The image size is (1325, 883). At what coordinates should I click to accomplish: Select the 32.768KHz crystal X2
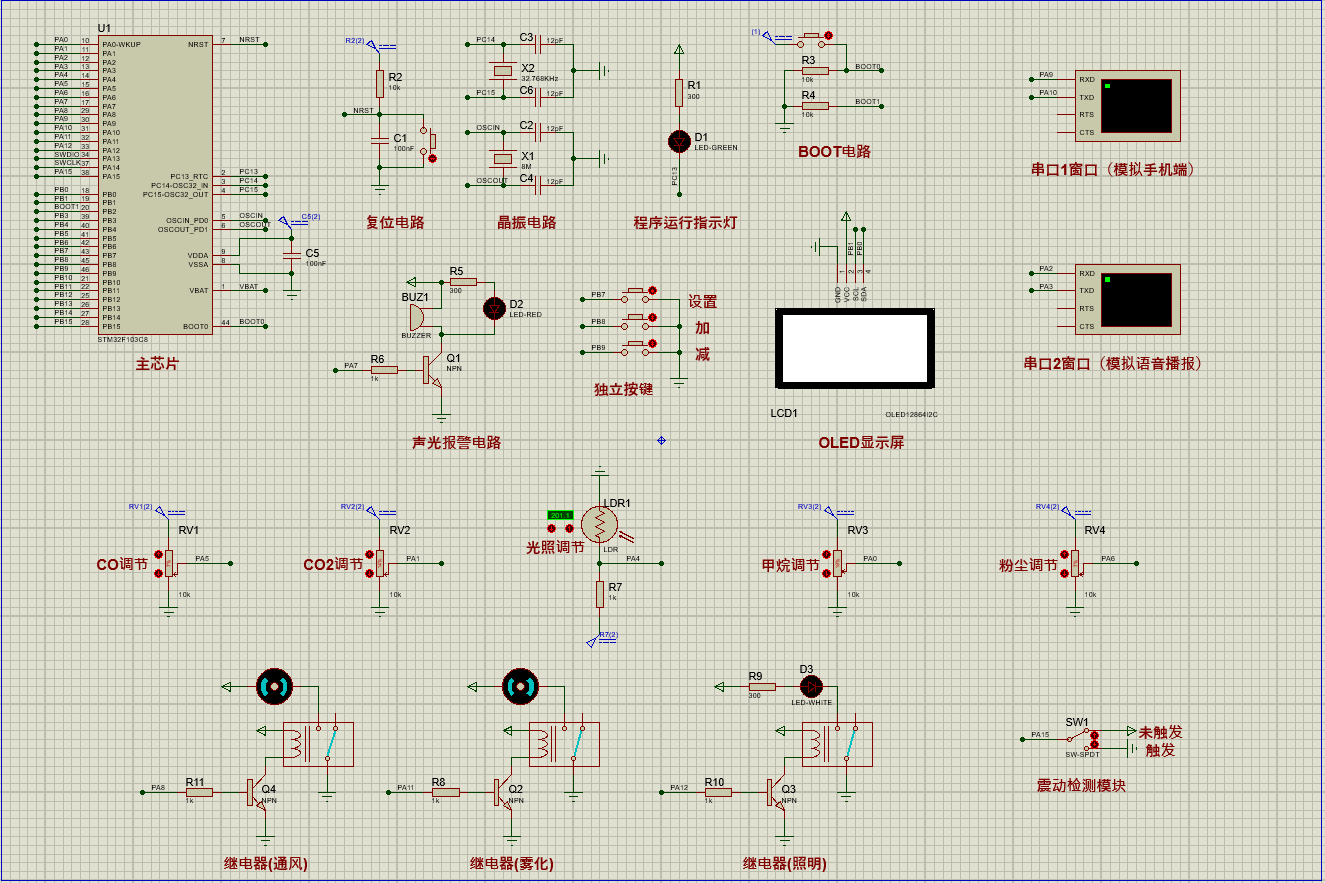click(x=503, y=70)
